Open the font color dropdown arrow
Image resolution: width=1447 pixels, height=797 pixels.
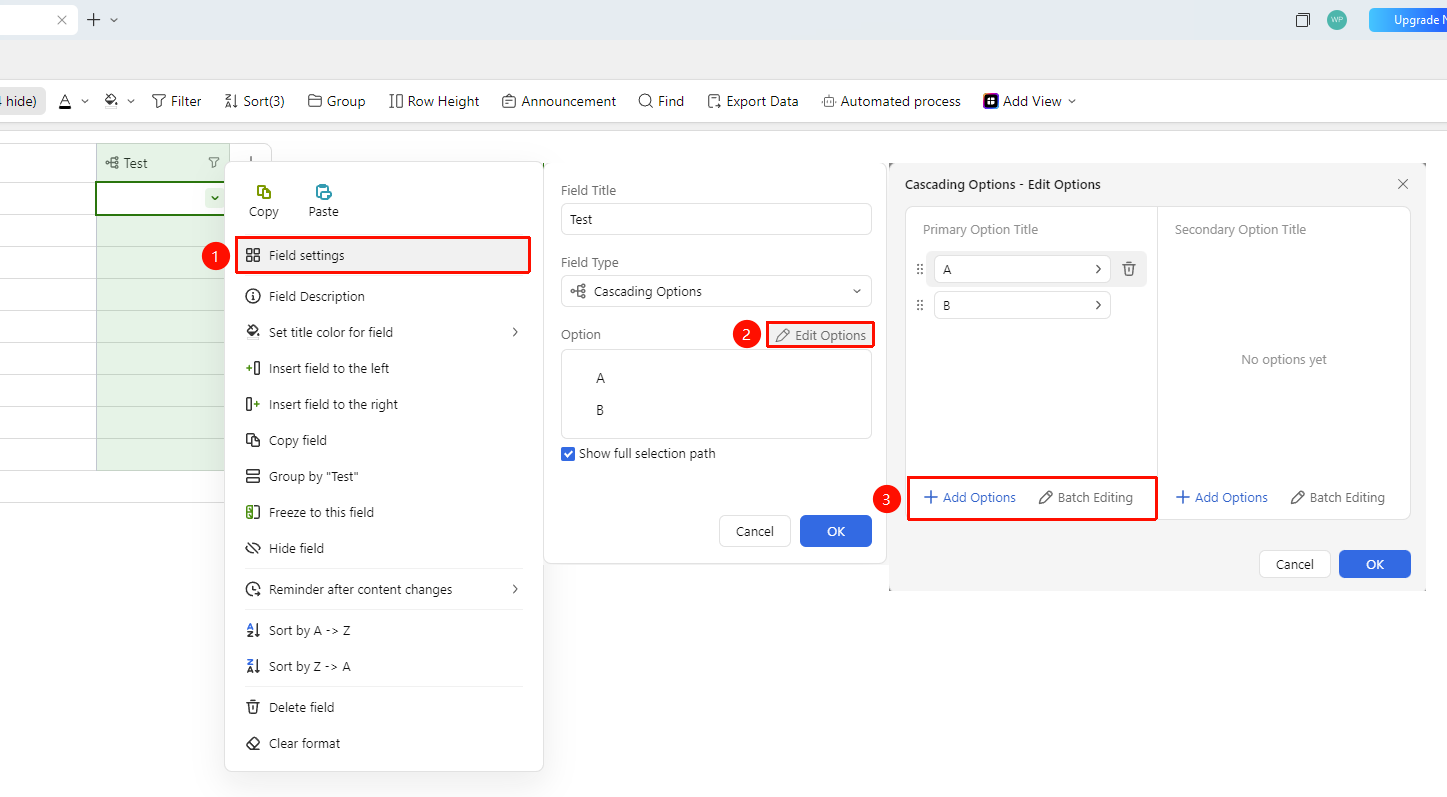[85, 101]
